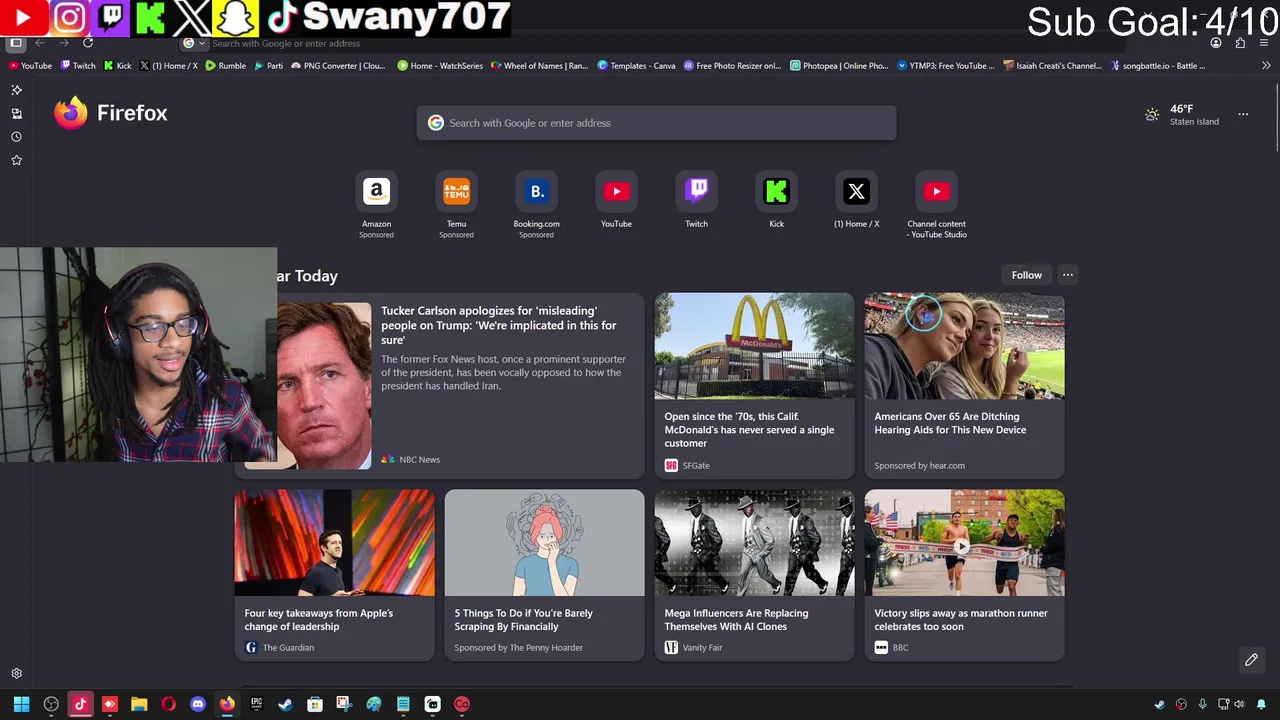Click the microphone icon in system tray
The height and width of the screenshot is (720, 1280).
click(x=1203, y=704)
